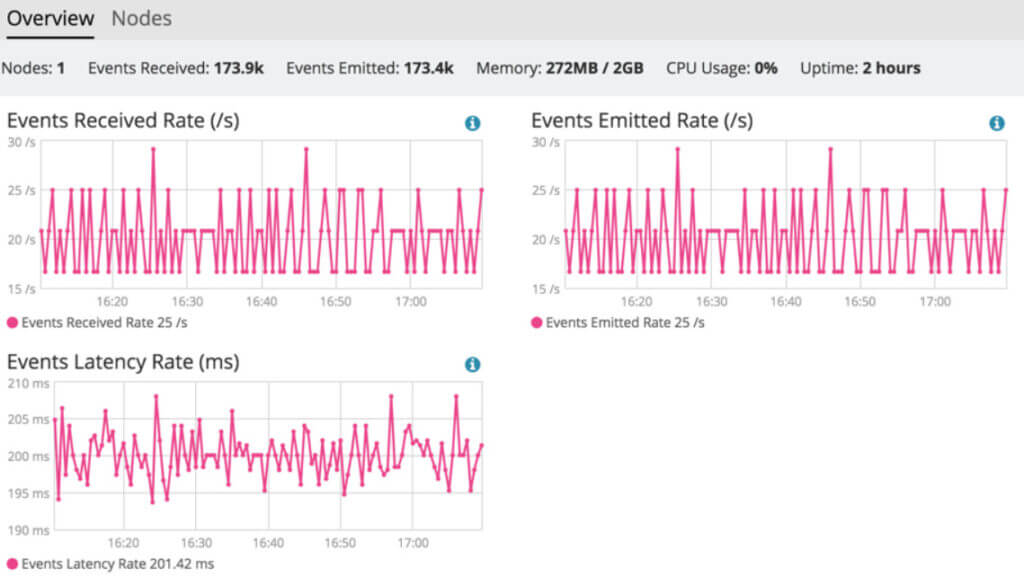1024x577 pixels.
Task: Select the tallest spike on Events Received chart
Action: [153, 147]
